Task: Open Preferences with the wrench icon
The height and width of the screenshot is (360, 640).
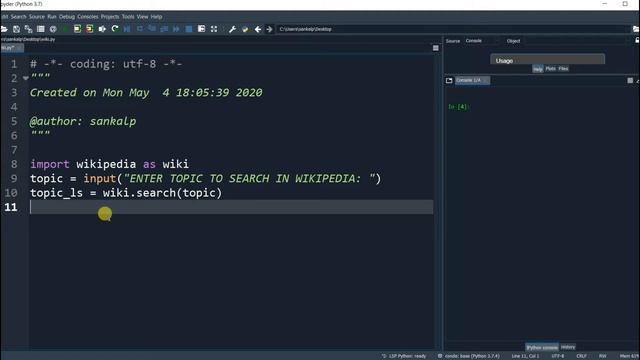Action: tap(232, 29)
